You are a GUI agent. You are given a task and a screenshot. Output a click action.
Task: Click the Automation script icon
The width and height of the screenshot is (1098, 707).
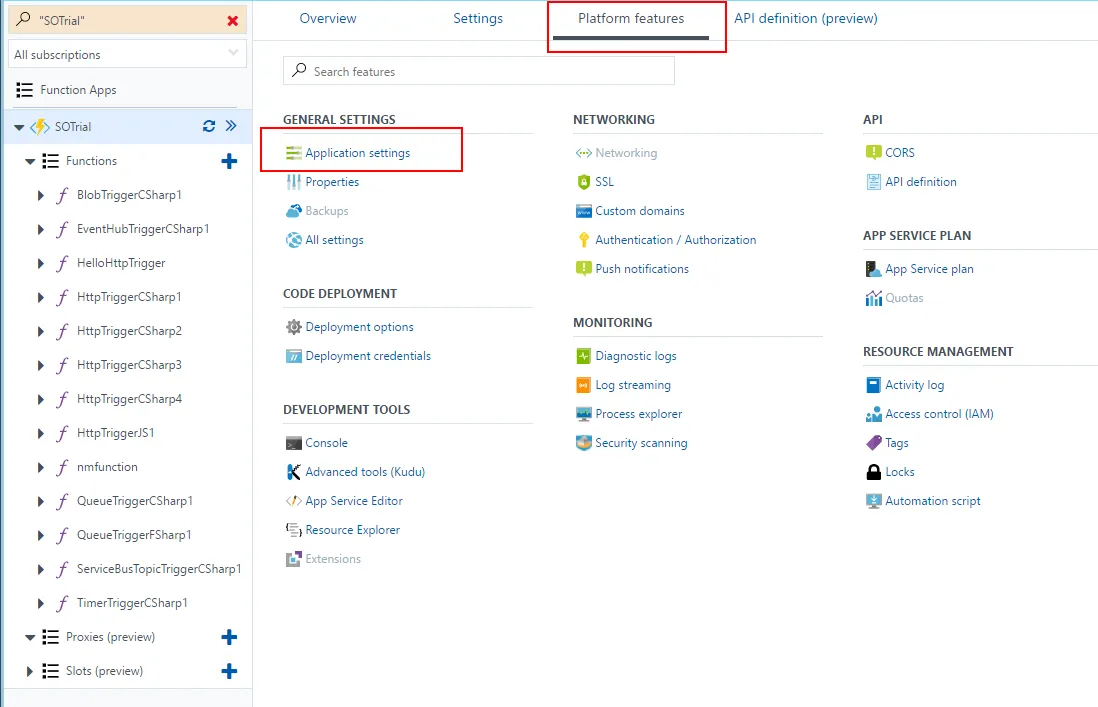[873, 501]
